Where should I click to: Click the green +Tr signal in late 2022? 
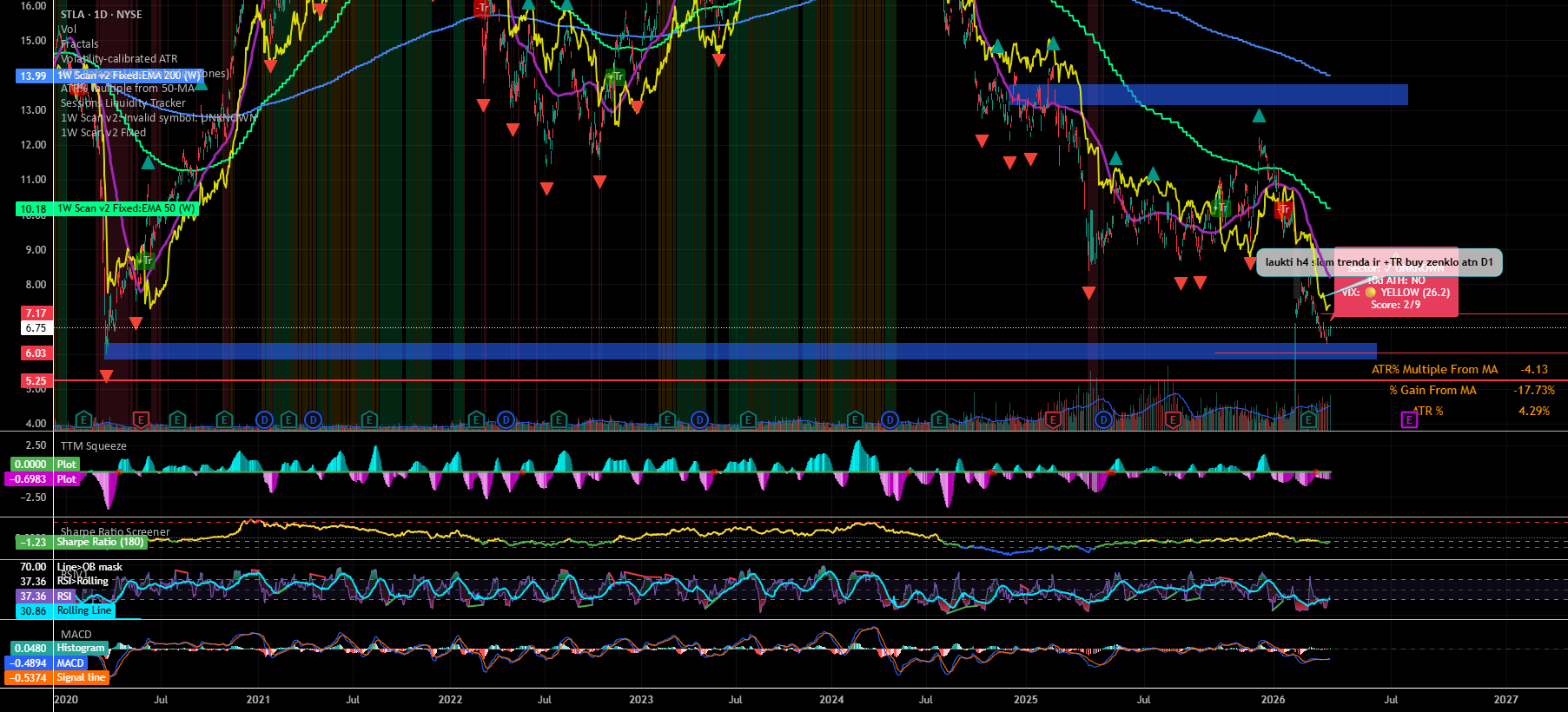tap(615, 76)
